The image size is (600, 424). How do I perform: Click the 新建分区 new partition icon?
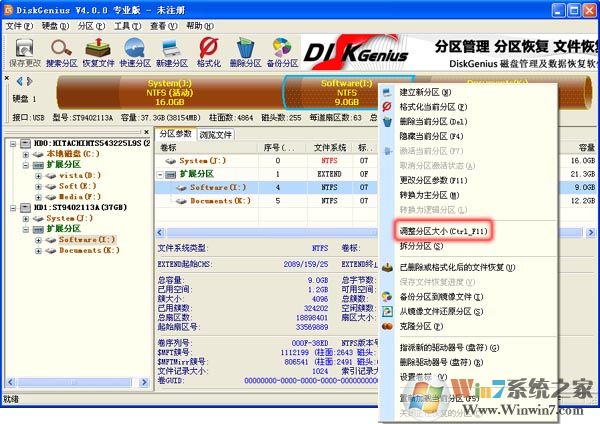(172, 50)
